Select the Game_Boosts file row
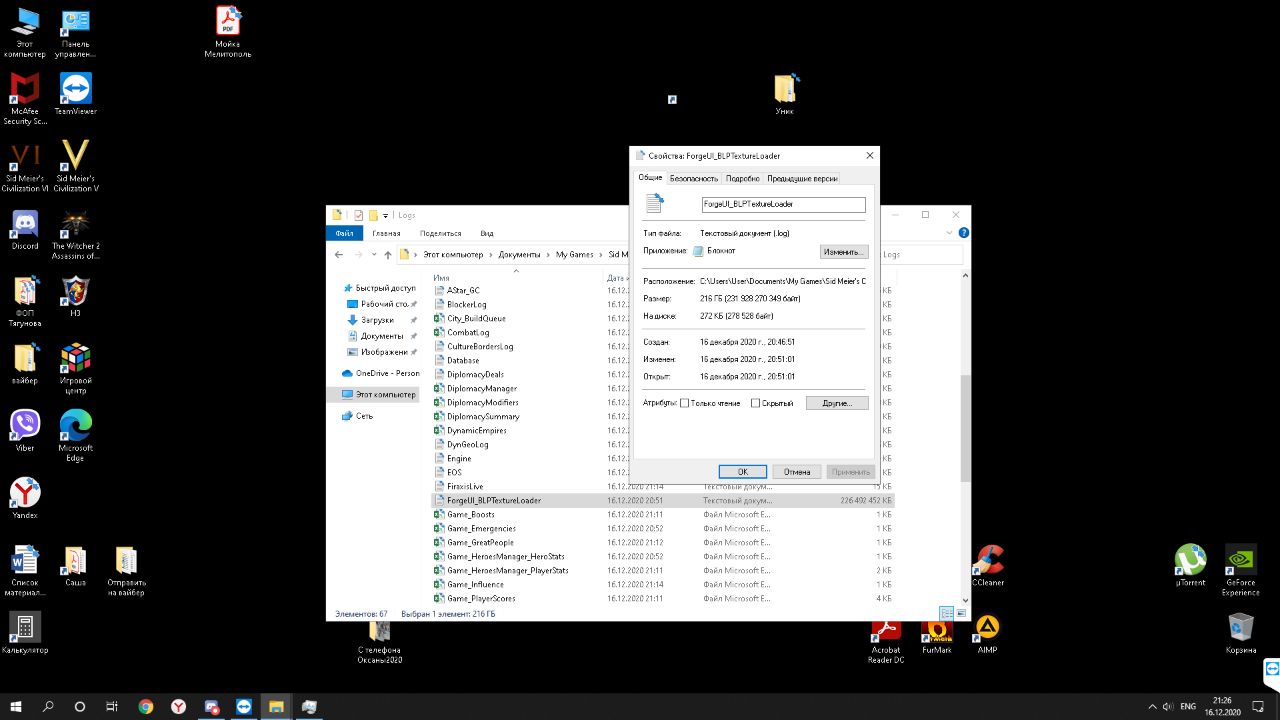This screenshot has width=1280, height=720. pyautogui.click(x=662, y=514)
